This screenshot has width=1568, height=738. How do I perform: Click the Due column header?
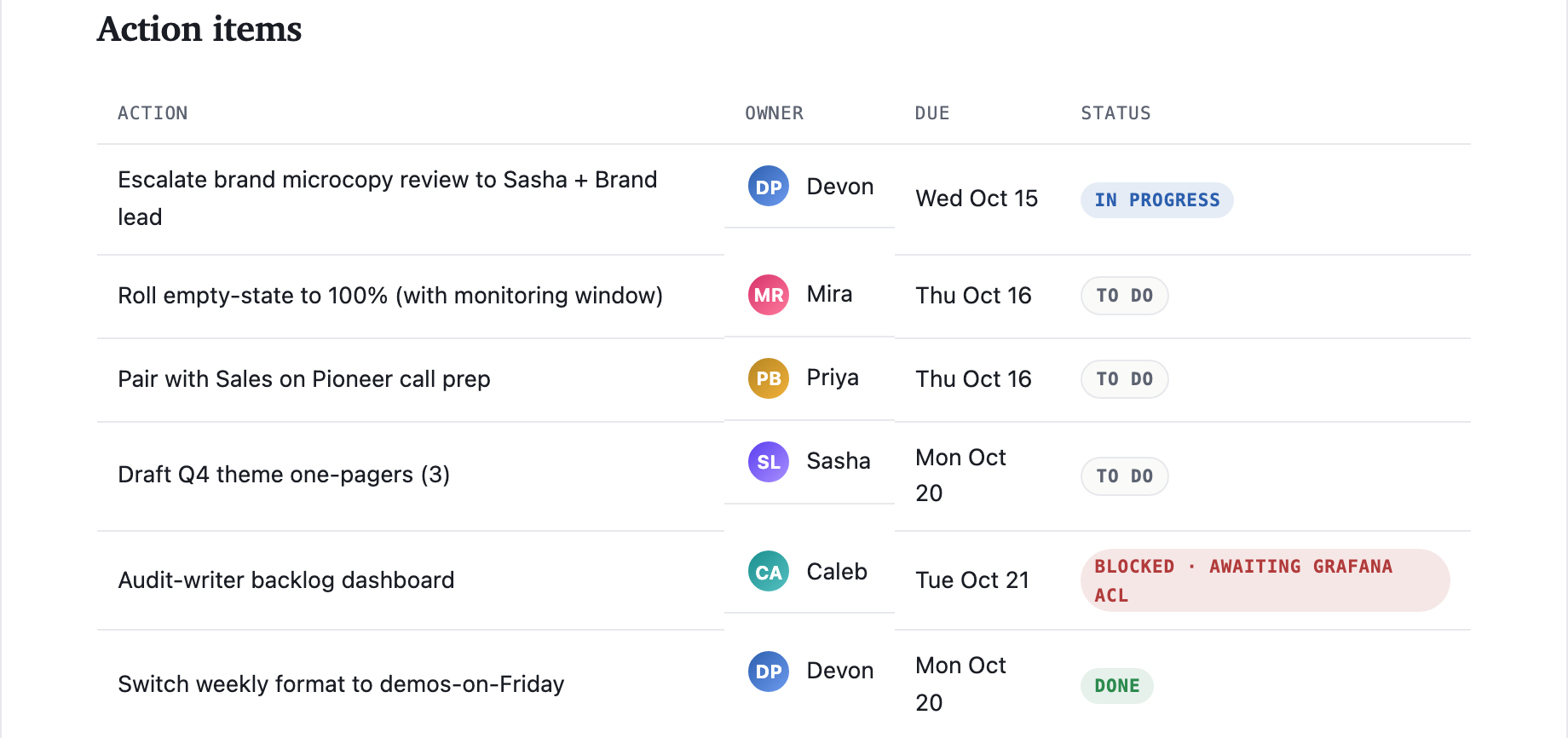click(931, 113)
